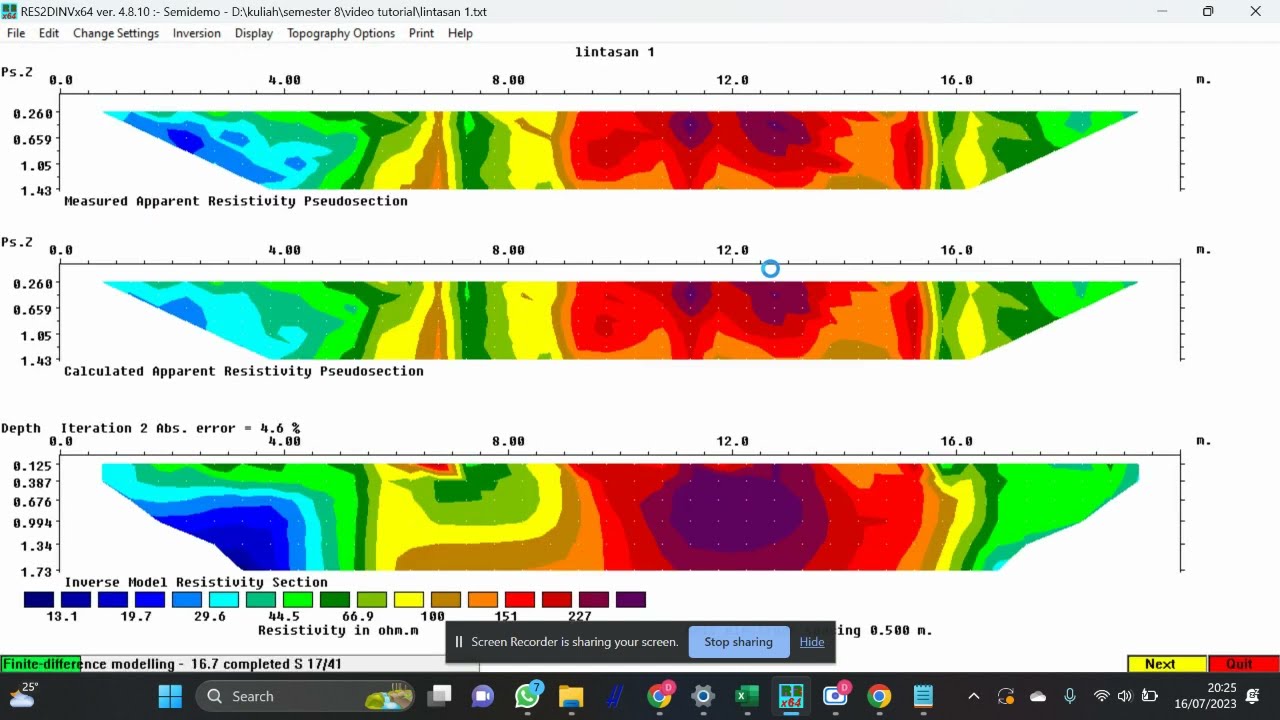This screenshot has width=1280, height=720.
Task: Click the yellow Next button
Action: (1167, 664)
